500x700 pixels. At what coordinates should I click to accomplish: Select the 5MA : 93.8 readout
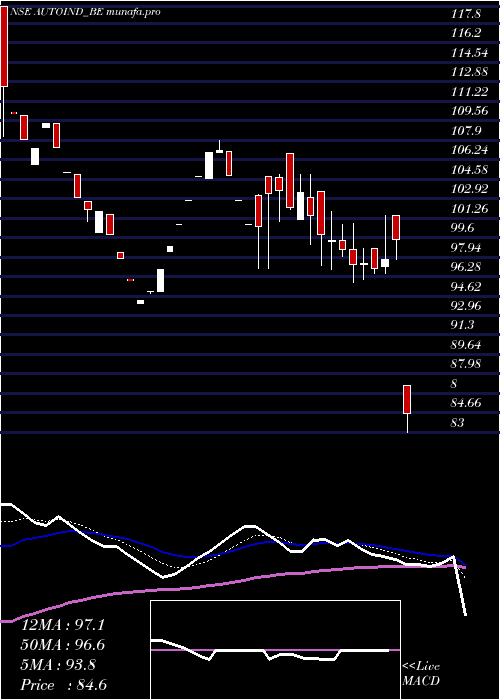point(57,665)
